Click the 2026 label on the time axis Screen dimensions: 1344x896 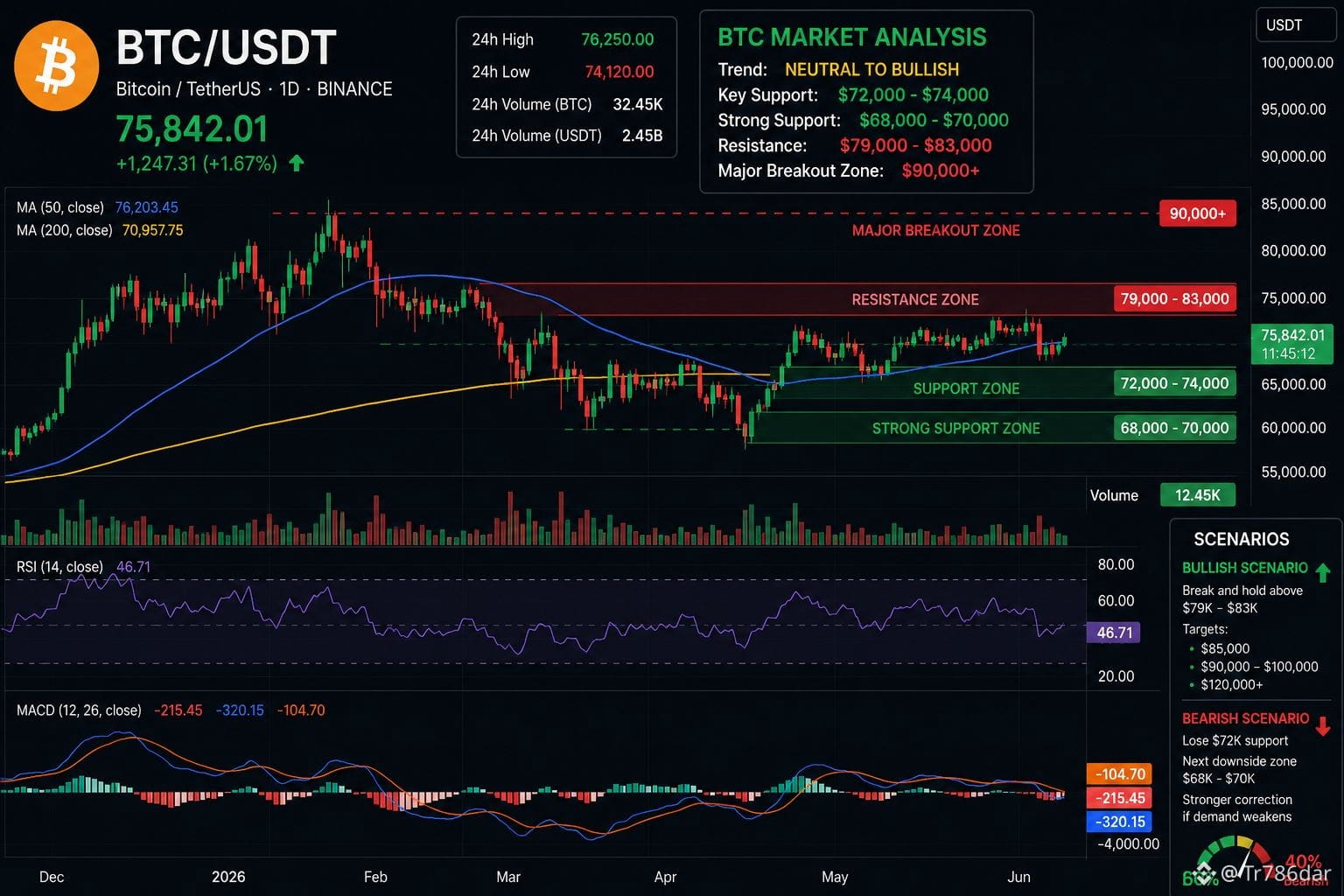tap(228, 877)
